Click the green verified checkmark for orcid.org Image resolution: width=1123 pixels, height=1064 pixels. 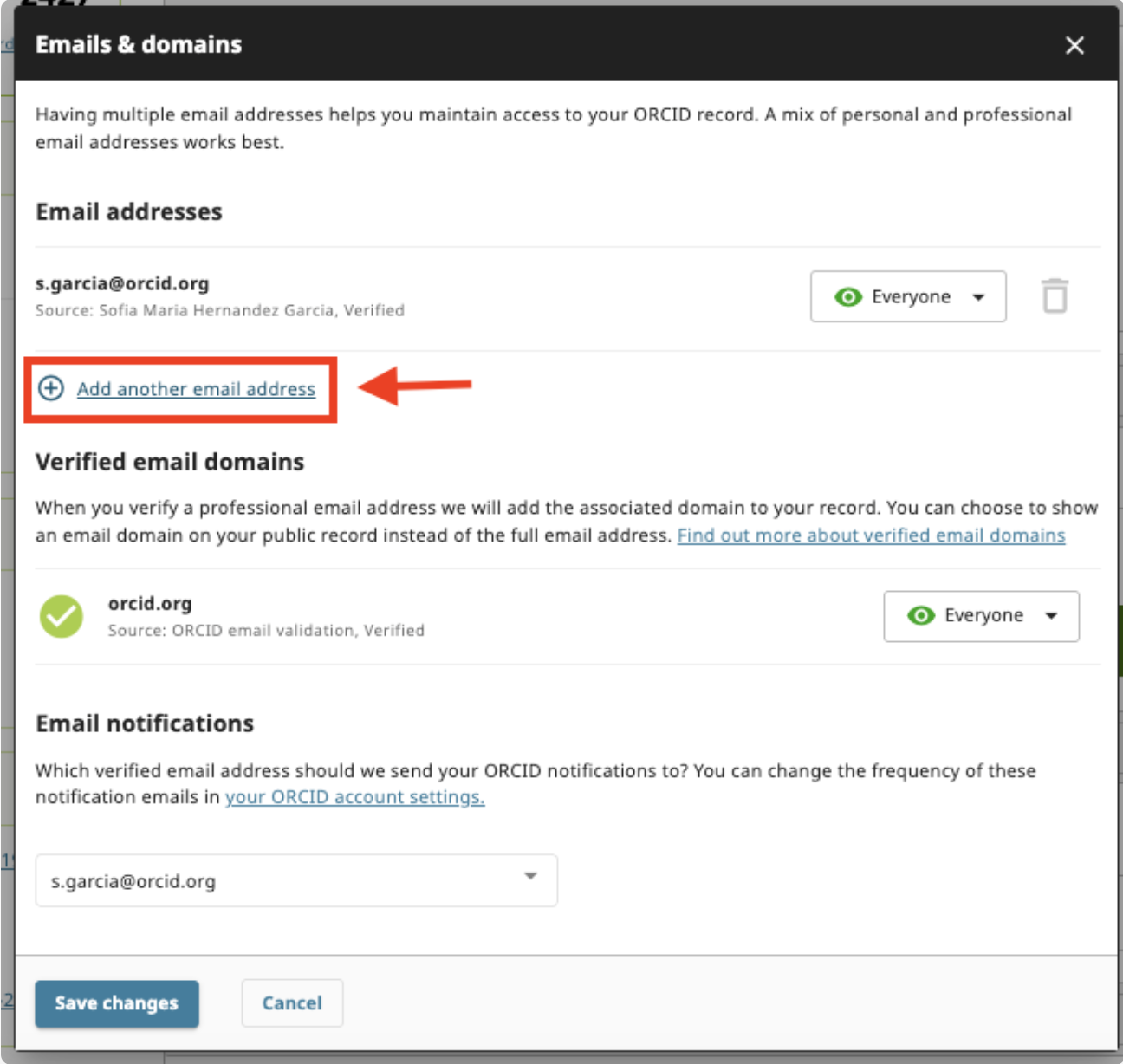pos(62,616)
